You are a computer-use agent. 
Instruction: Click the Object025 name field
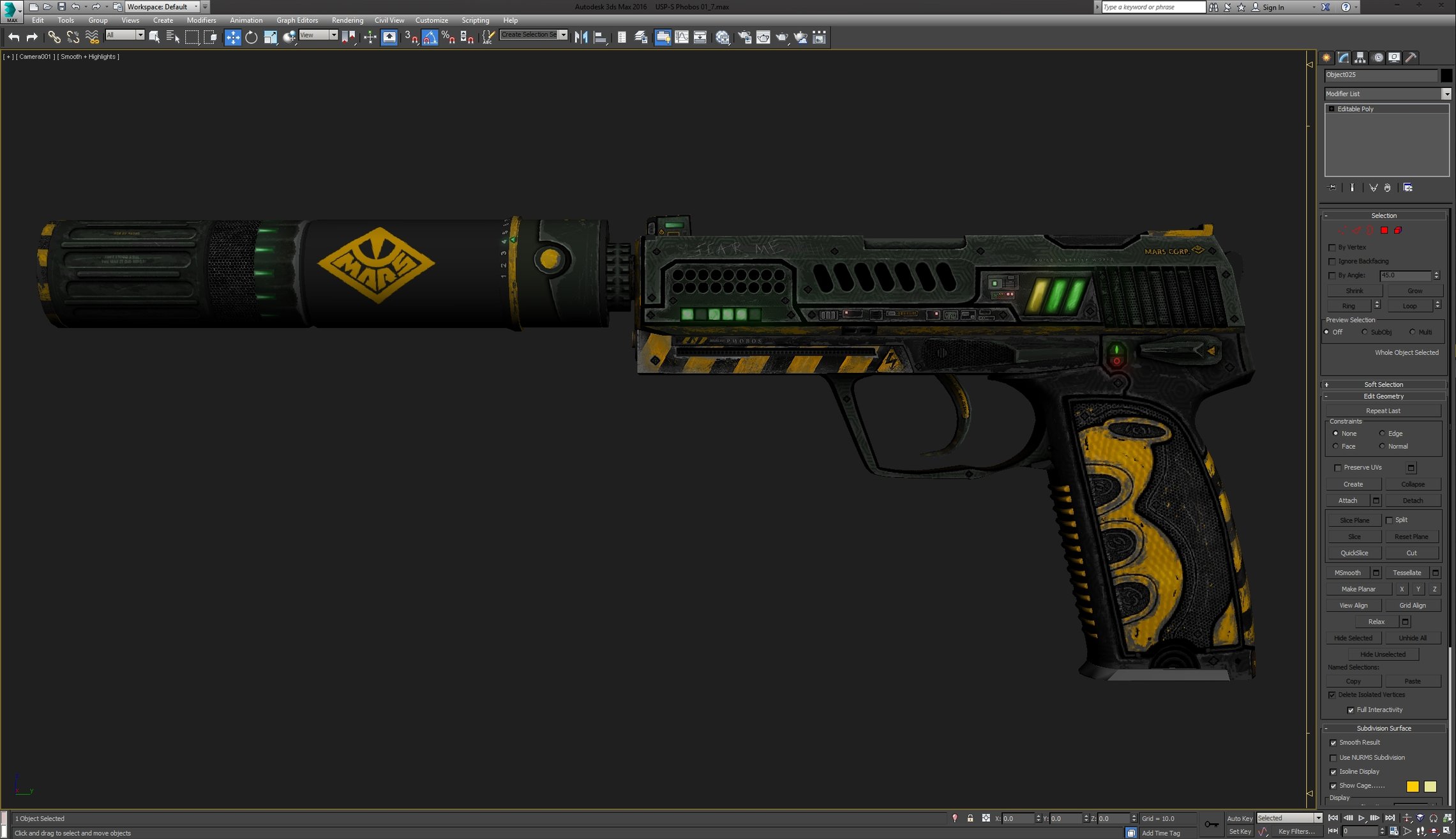pyautogui.click(x=1381, y=75)
